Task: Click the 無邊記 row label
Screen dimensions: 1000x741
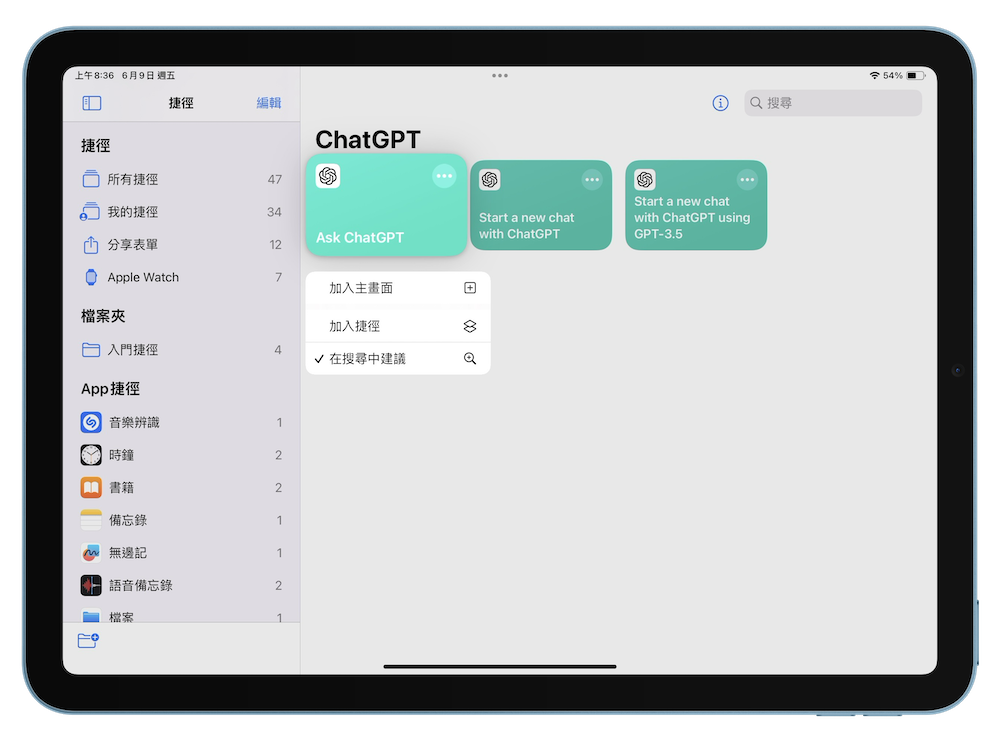Action: 128,552
